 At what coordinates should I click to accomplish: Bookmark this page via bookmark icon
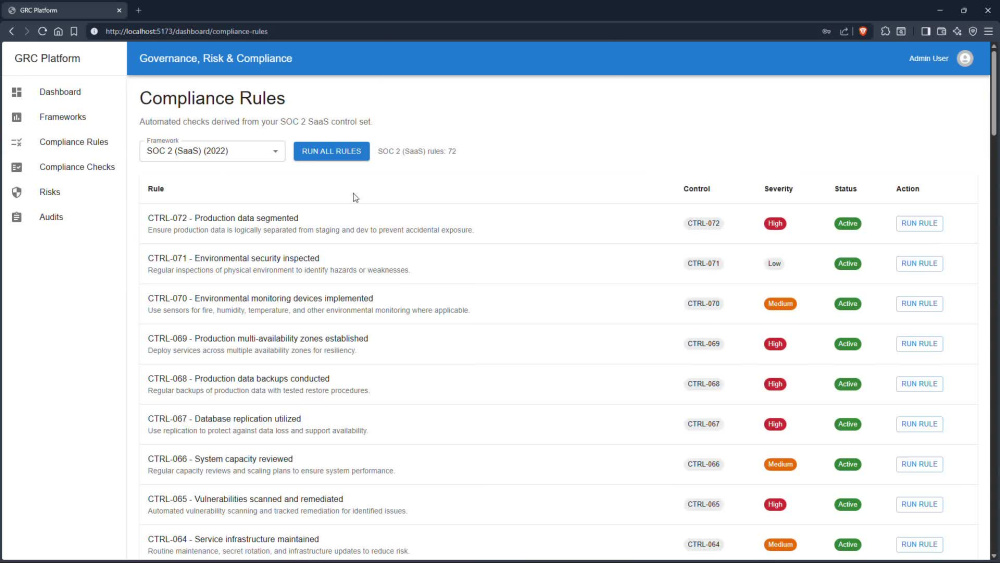74,31
